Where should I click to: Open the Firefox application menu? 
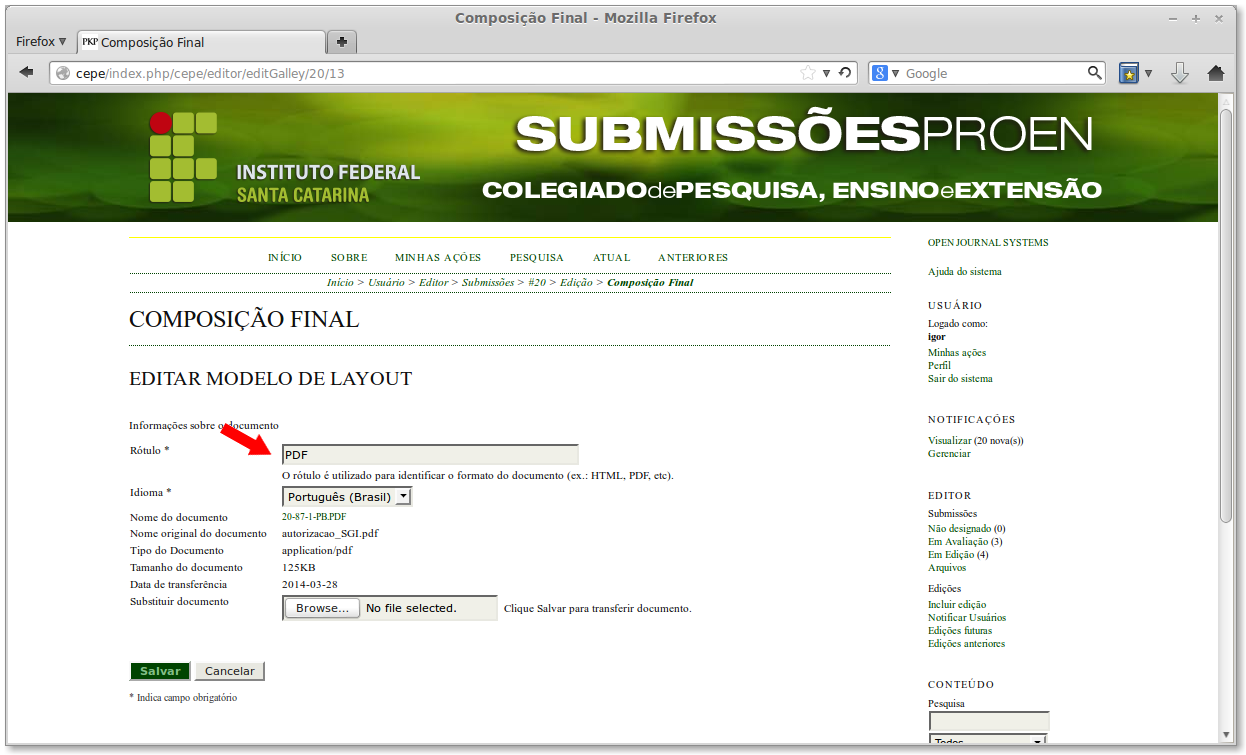coord(41,42)
